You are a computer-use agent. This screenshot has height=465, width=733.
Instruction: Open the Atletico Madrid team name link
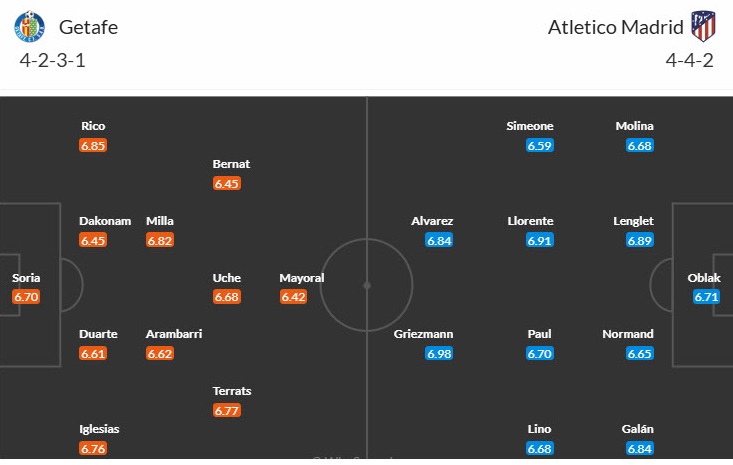tap(616, 27)
